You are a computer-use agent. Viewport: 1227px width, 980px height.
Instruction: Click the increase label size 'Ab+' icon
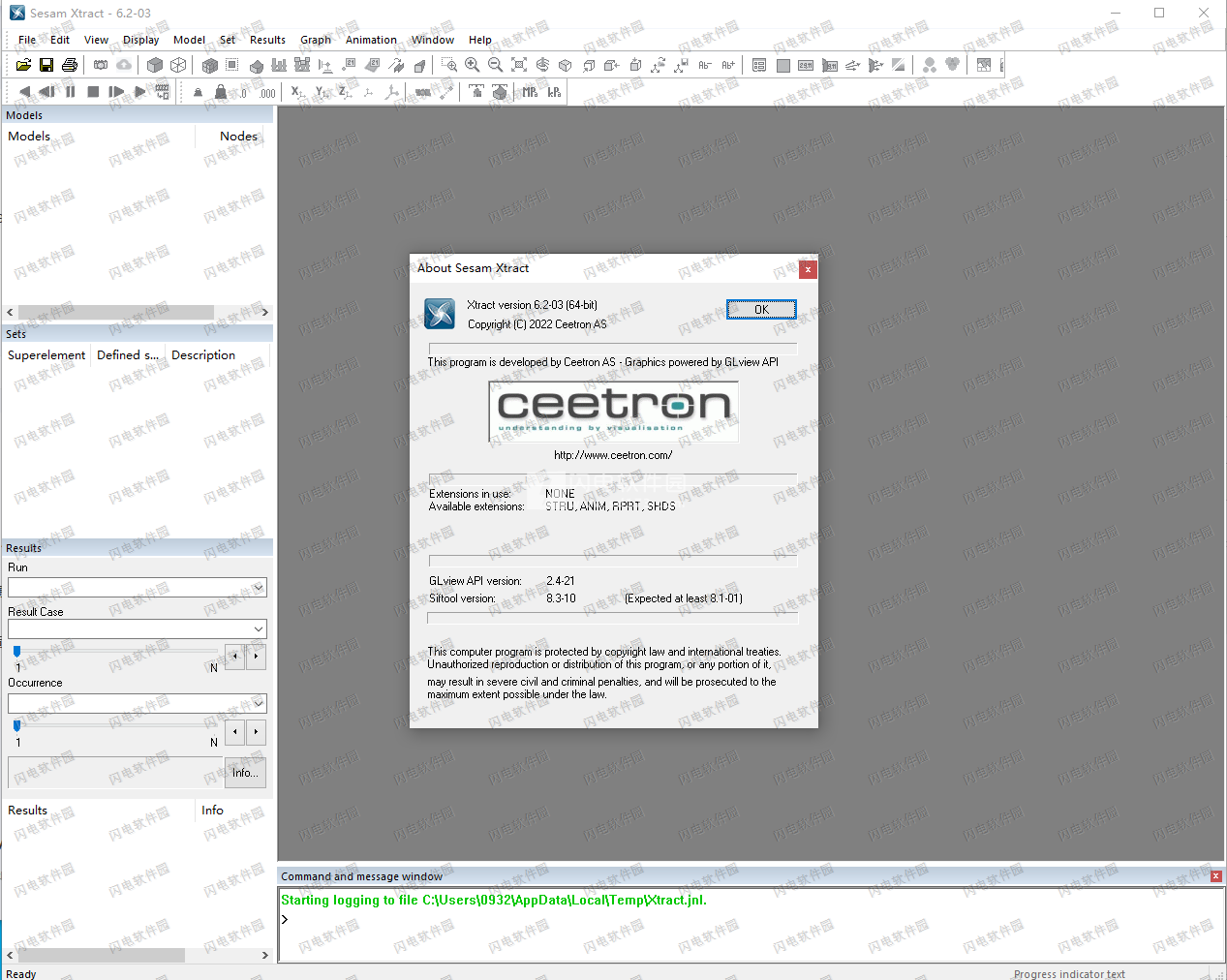(728, 65)
